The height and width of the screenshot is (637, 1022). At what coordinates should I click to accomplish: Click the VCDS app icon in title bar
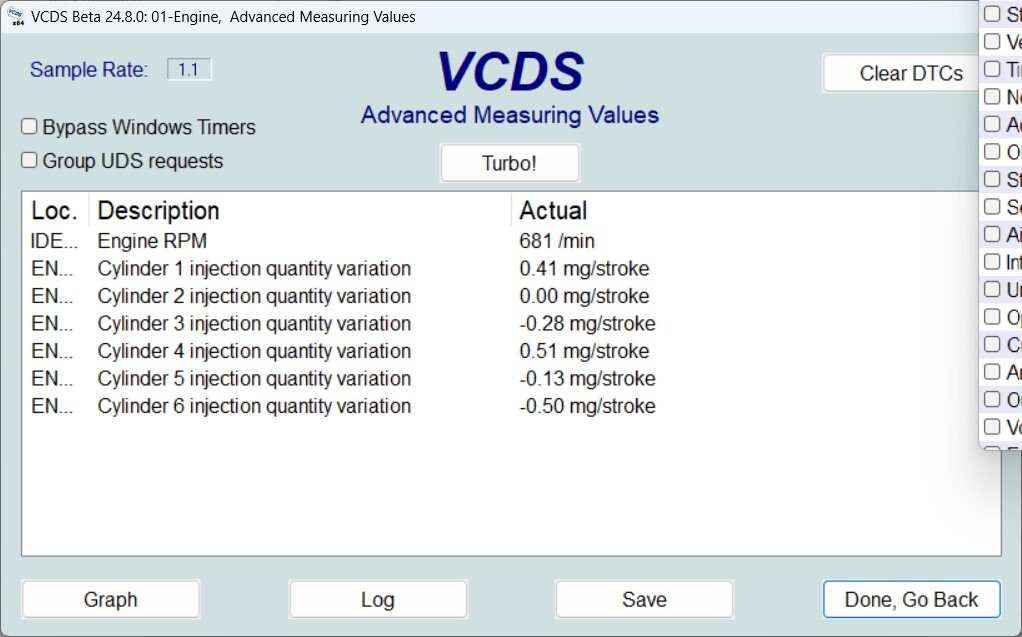(x=15, y=16)
